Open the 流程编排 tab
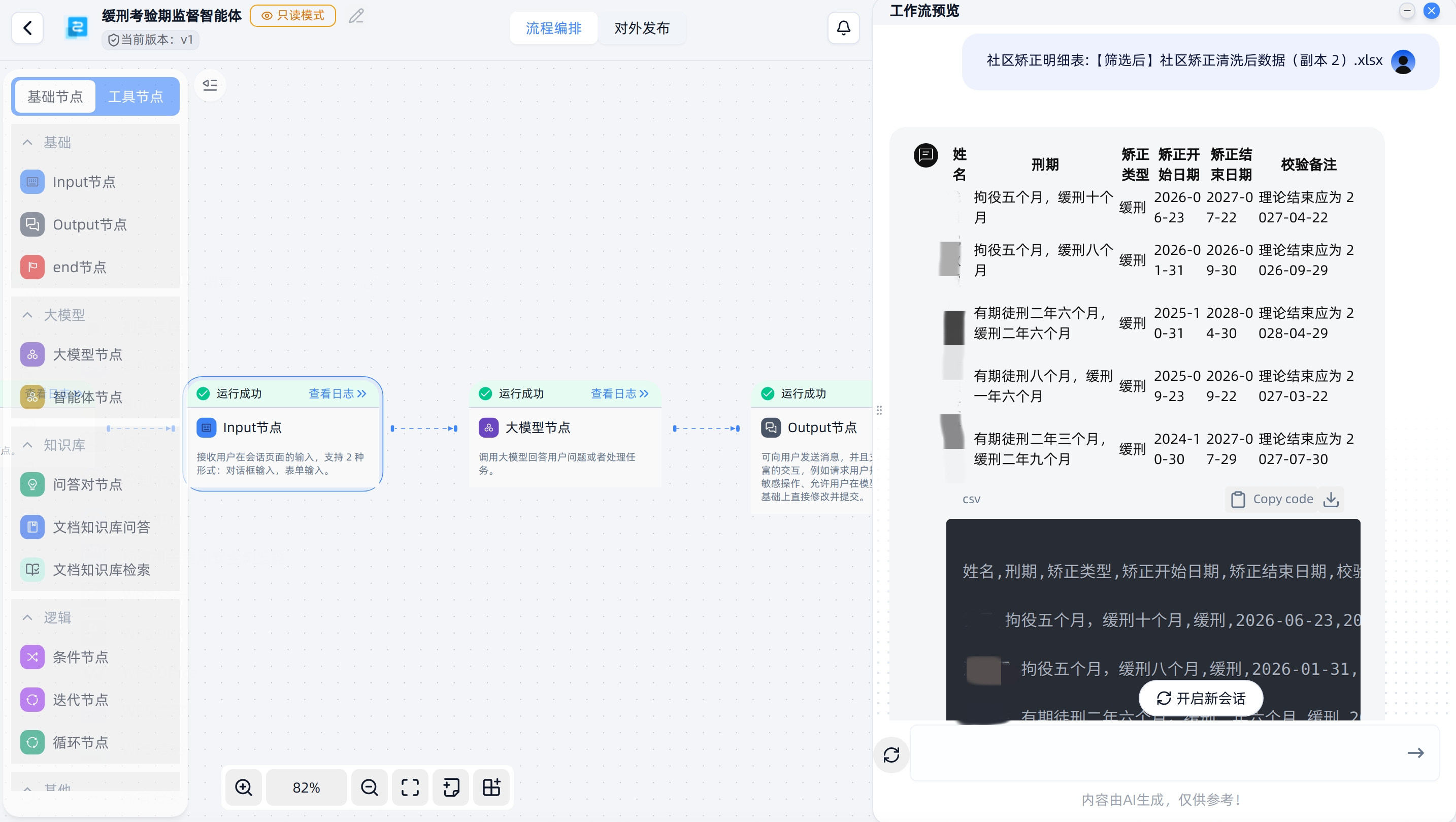This screenshot has width=1456, height=822. click(553, 28)
